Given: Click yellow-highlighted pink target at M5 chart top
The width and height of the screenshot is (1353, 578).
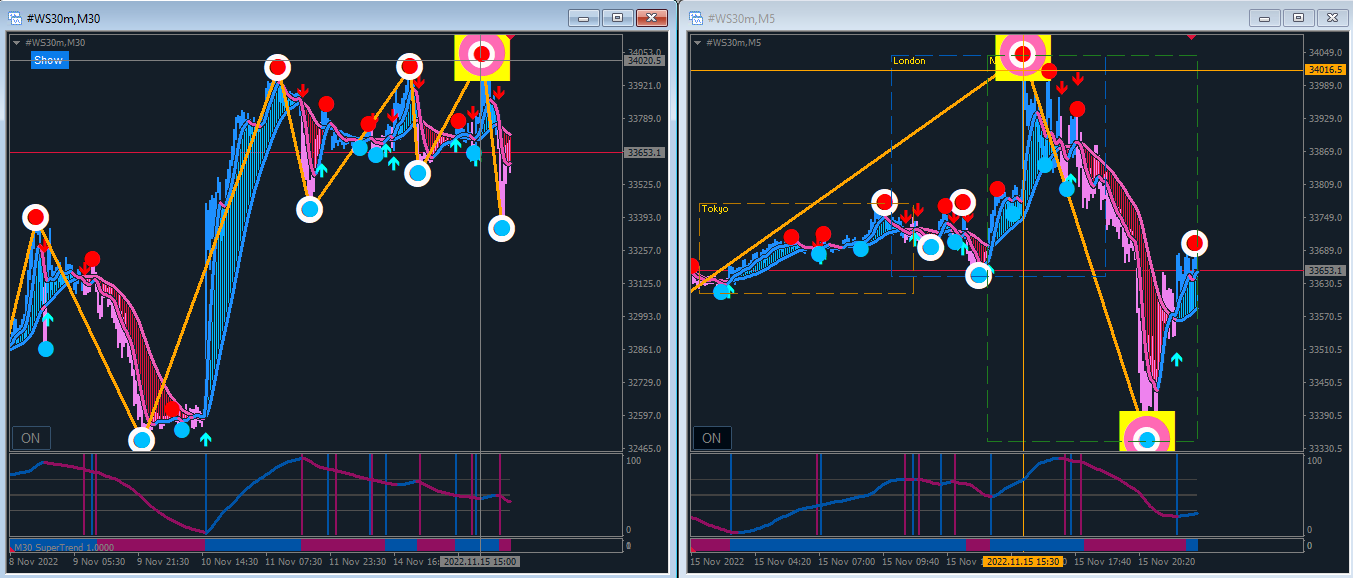Looking at the screenshot, I should click(x=1023, y=56).
